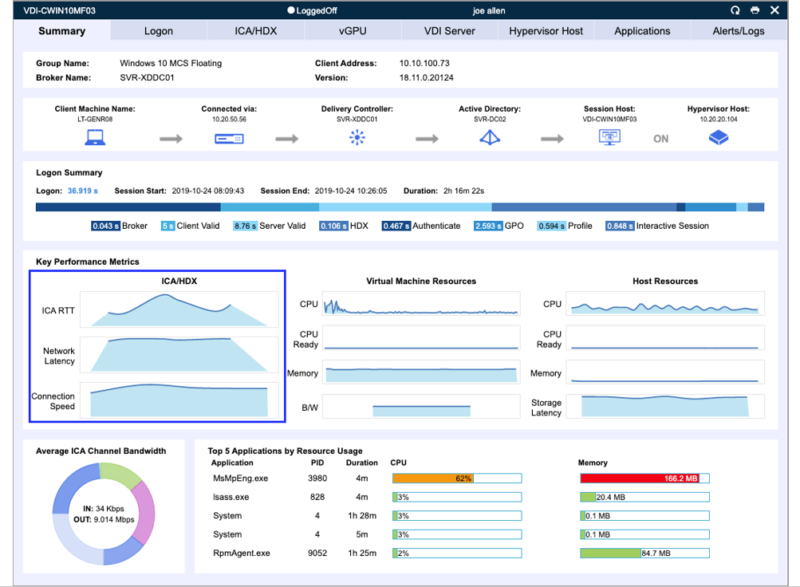Screen dimensions: 800x587
Task: Click the version 18.11.0.20124 value
Action: 426,78
